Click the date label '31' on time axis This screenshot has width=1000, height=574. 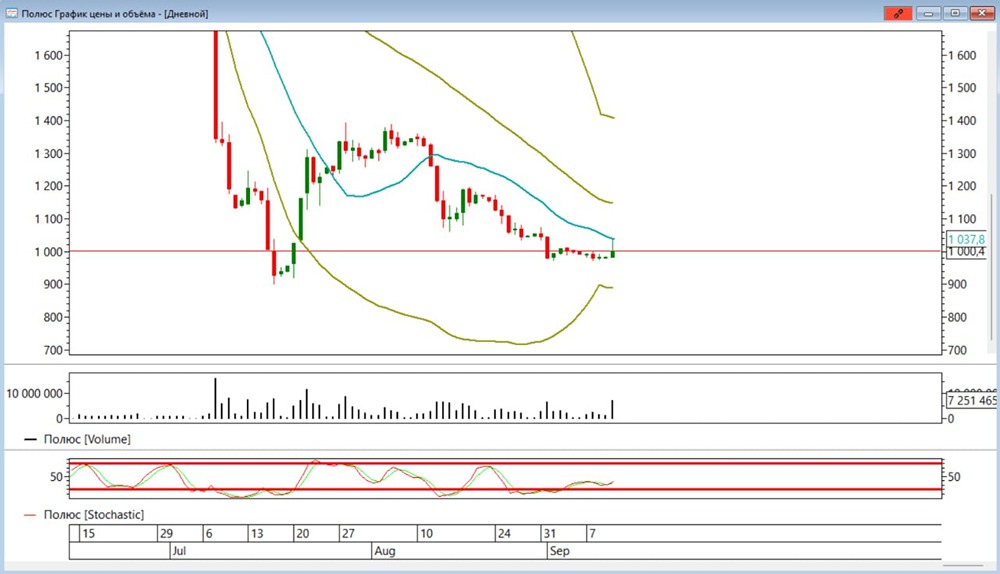click(550, 533)
